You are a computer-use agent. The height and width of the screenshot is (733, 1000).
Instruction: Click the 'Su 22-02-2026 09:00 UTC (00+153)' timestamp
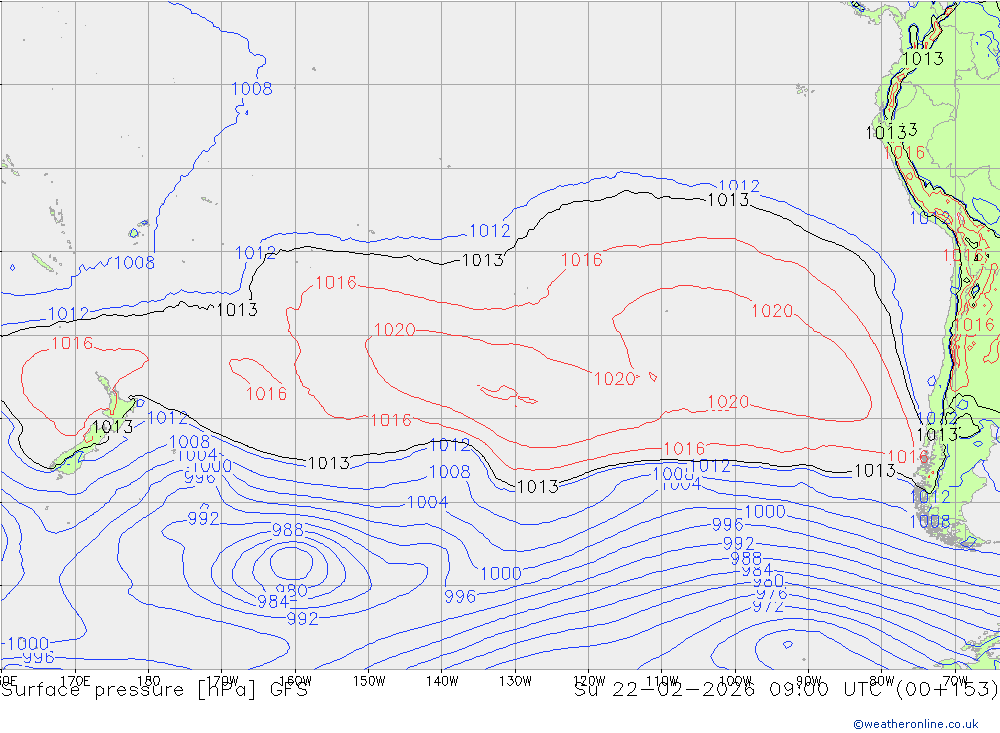[x=786, y=690]
